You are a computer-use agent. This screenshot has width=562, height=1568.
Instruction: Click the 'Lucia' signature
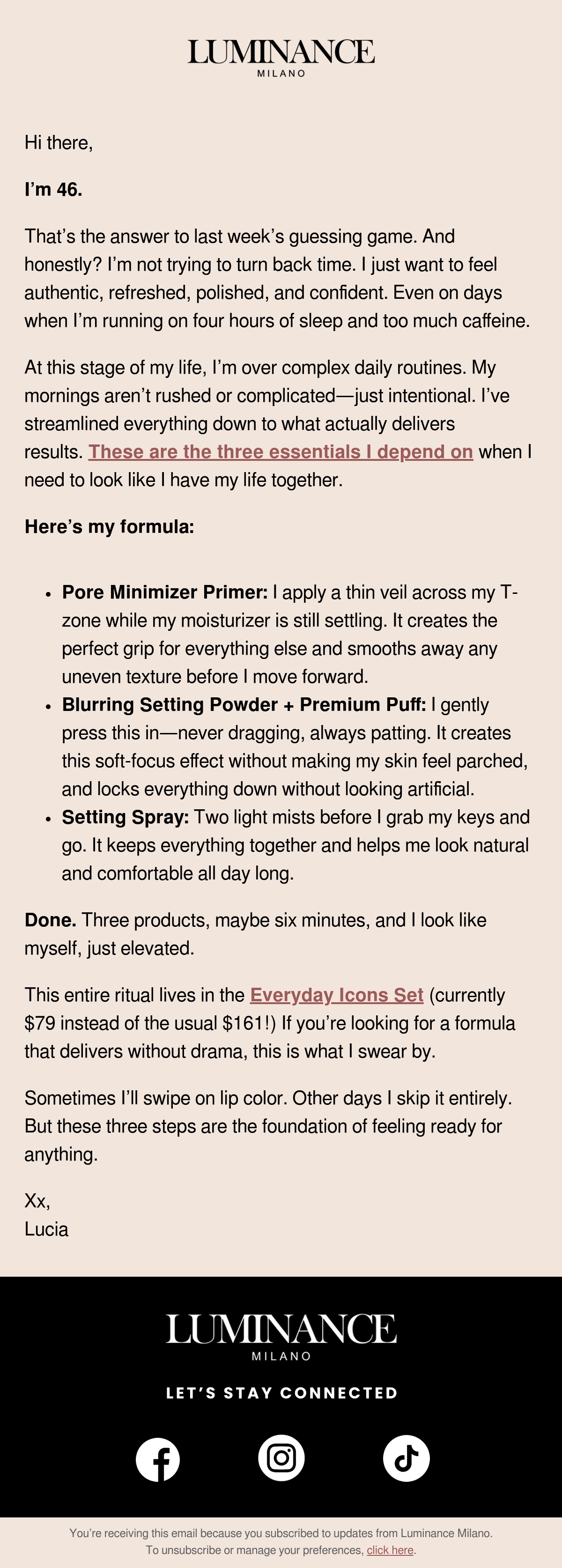[x=46, y=1229]
